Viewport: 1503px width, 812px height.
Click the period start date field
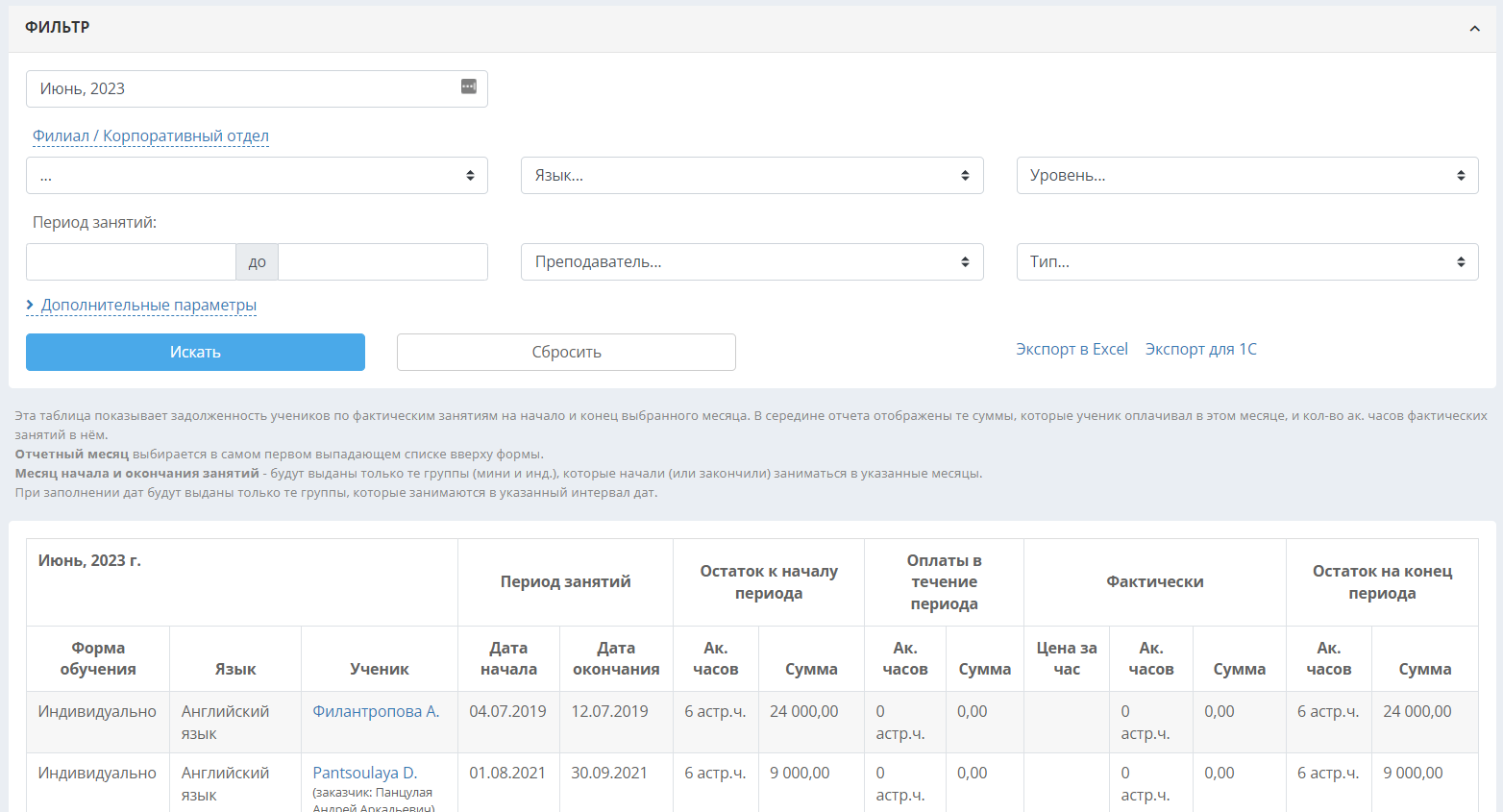tap(131, 261)
